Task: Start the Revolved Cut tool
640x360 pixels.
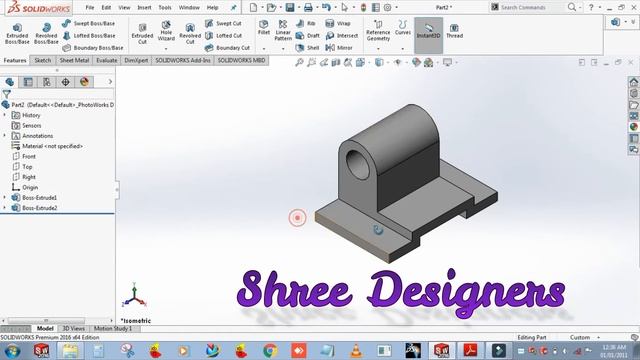Action: (190, 33)
